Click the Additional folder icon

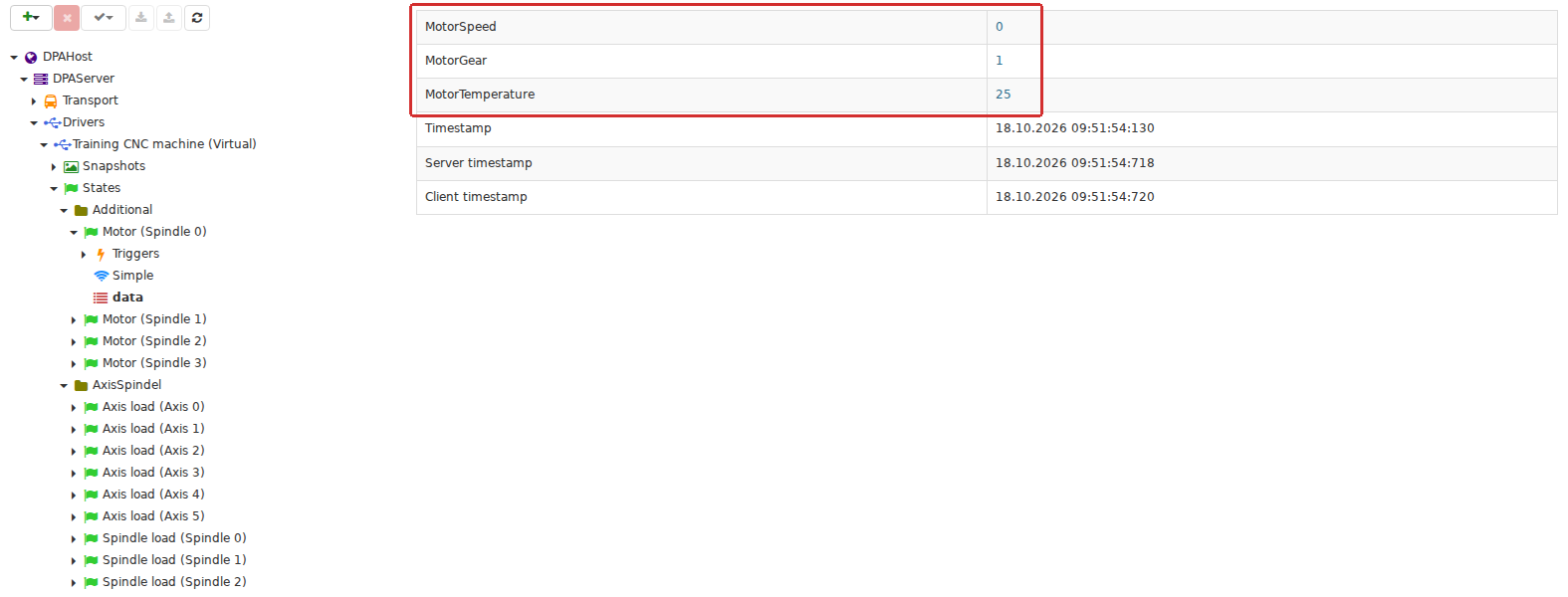point(81,211)
